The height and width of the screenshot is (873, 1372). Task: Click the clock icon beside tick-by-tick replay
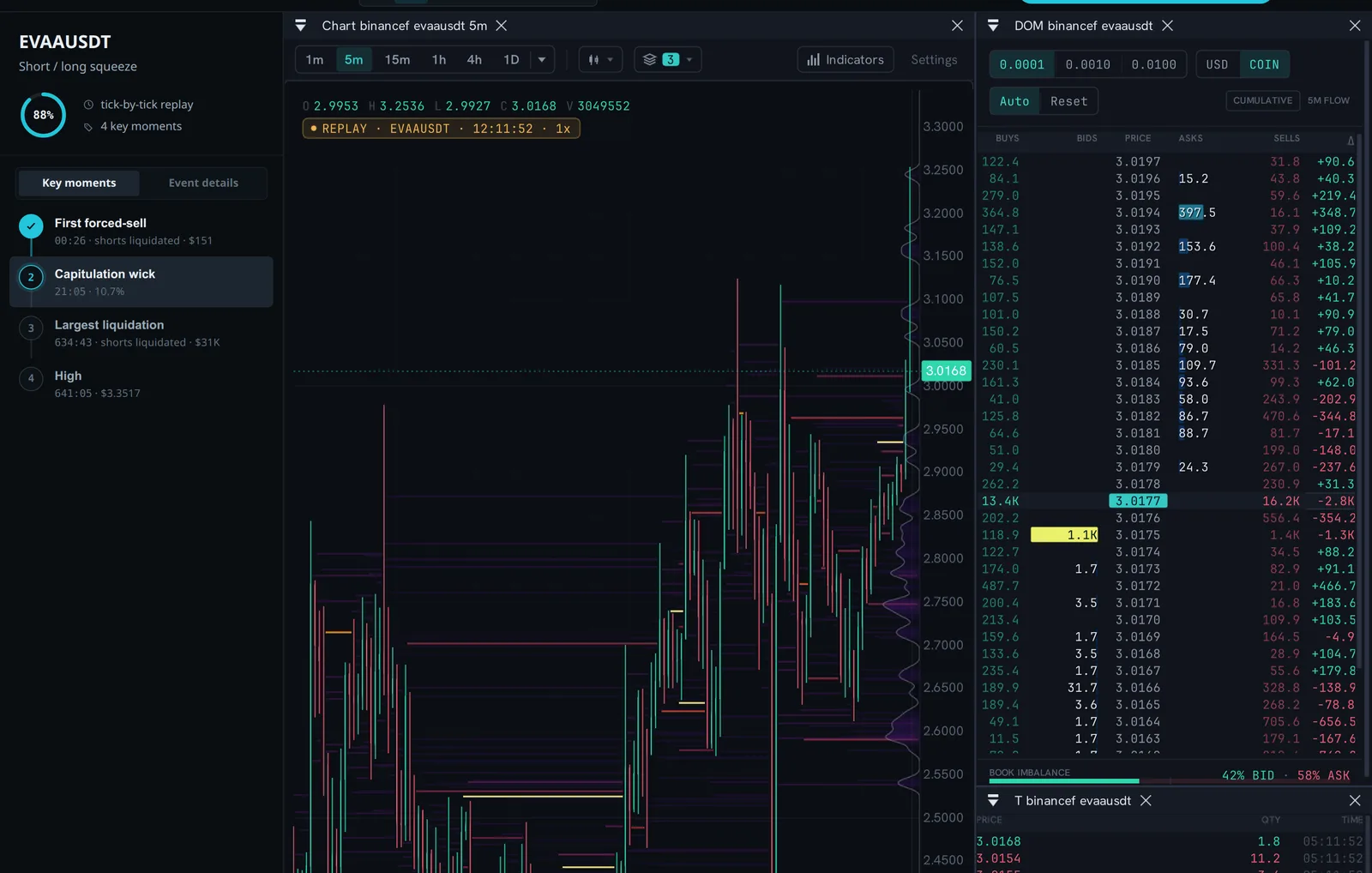point(88,105)
